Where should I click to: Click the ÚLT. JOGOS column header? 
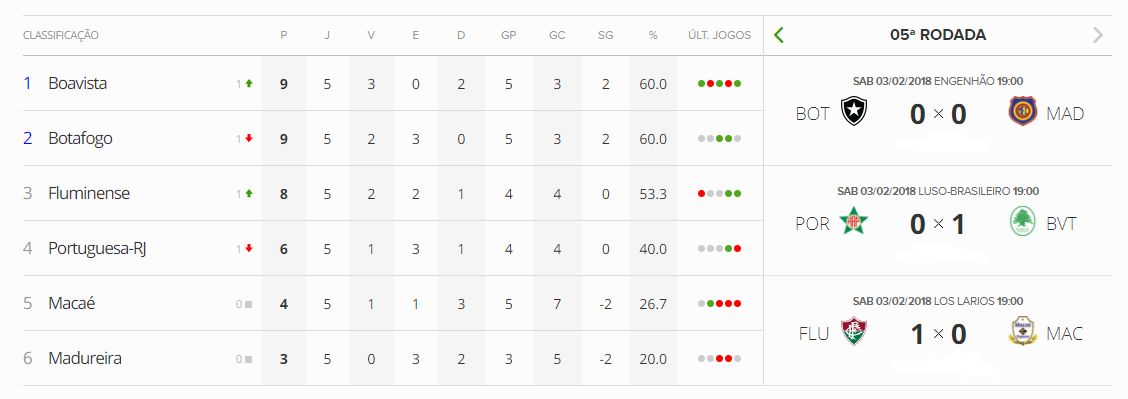click(719, 35)
